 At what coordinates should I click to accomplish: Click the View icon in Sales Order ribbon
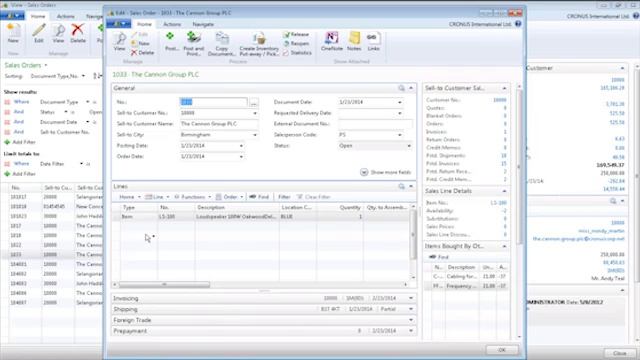(x=119, y=42)
